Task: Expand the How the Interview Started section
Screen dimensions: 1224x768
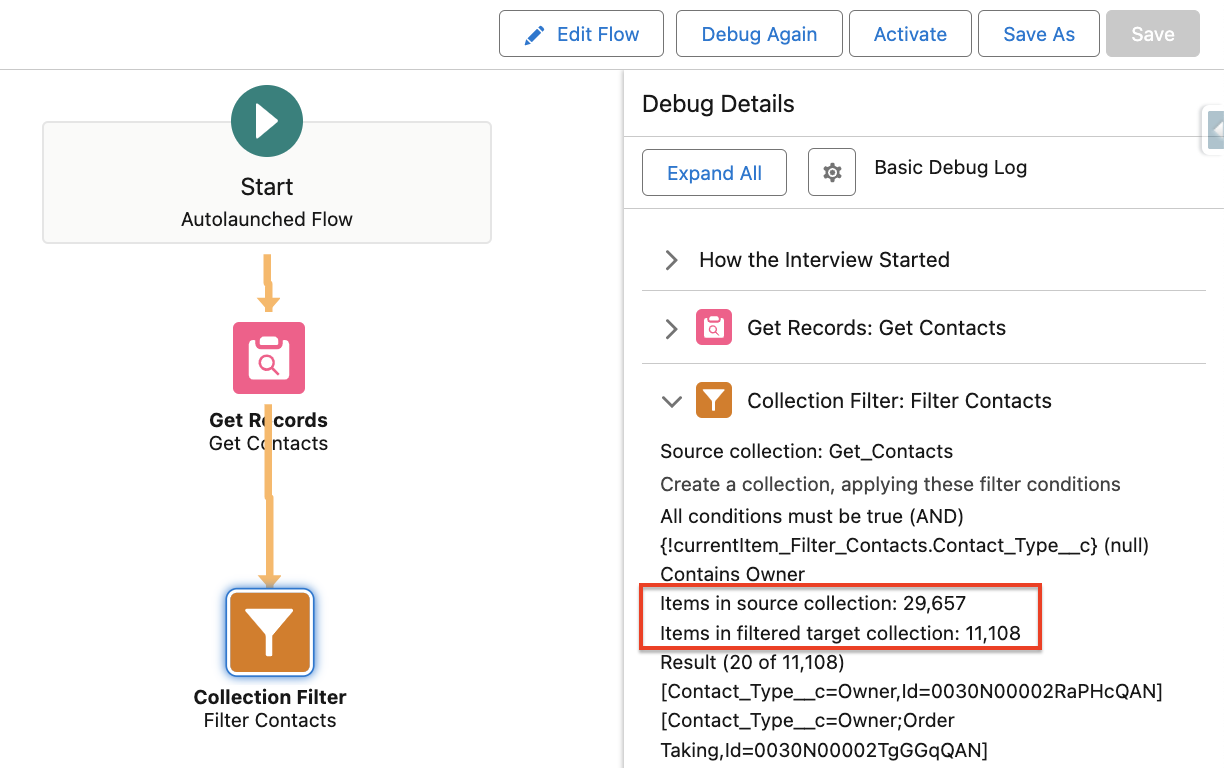Action: pos(671,260)
